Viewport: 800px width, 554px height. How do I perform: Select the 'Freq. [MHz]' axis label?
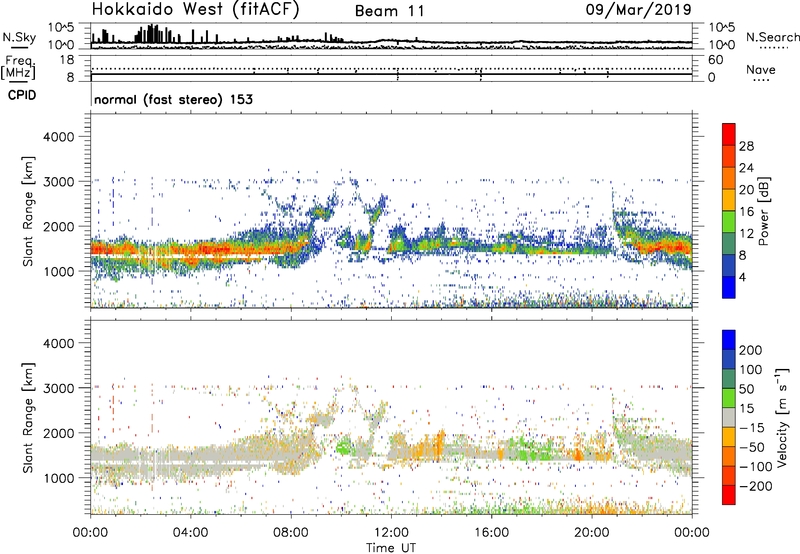point(18,68)
